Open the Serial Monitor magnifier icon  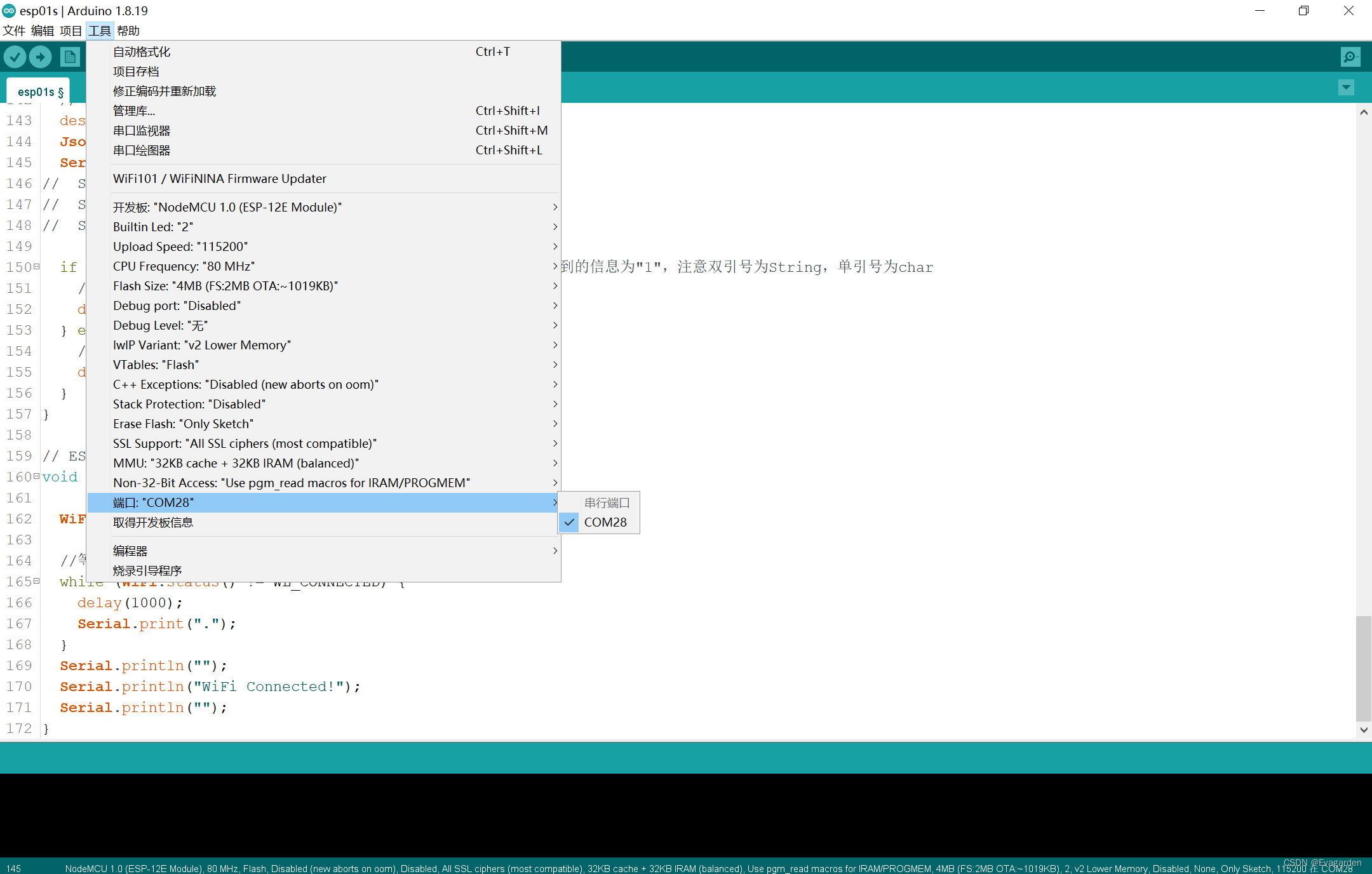[x=1350, y=57]
